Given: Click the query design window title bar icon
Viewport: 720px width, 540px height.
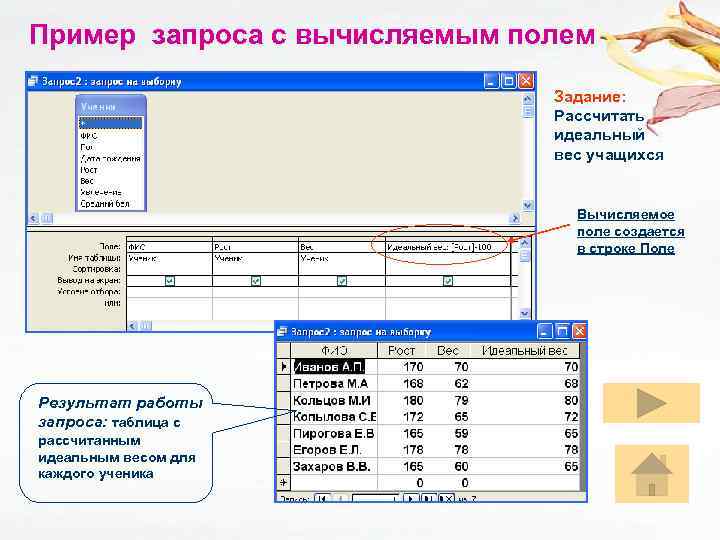Looking at the screenshot, I should point(33,81).
